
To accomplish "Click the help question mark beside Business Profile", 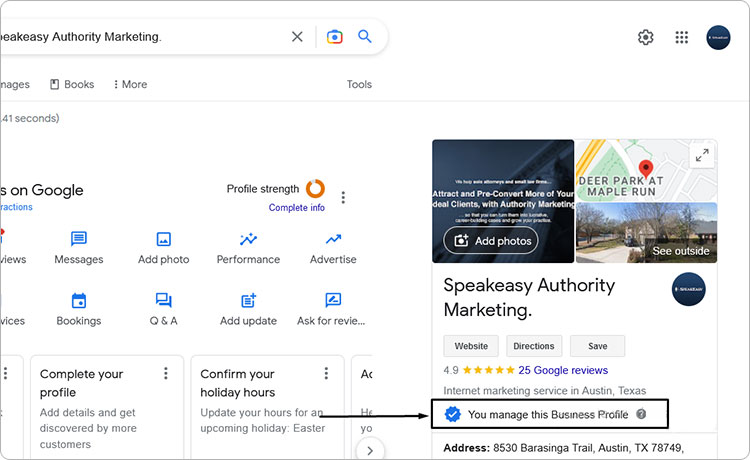I will pos(641,414).
